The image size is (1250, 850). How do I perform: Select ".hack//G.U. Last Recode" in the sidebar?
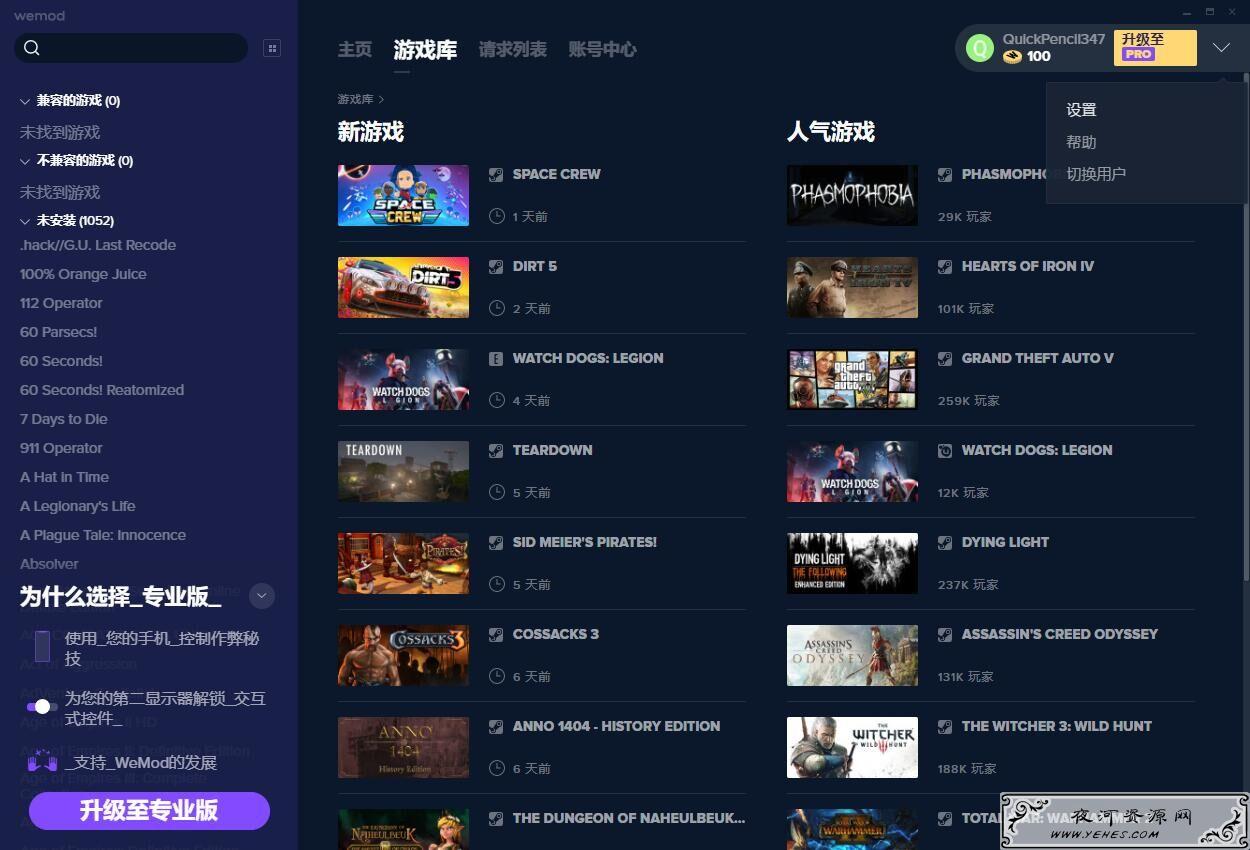pos(98,245)
